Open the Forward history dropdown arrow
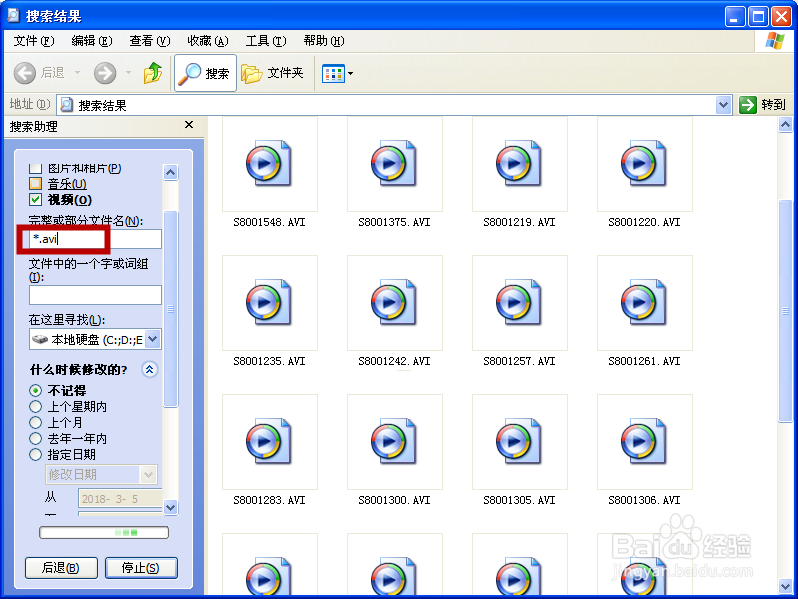 click(x=128, y=73)
